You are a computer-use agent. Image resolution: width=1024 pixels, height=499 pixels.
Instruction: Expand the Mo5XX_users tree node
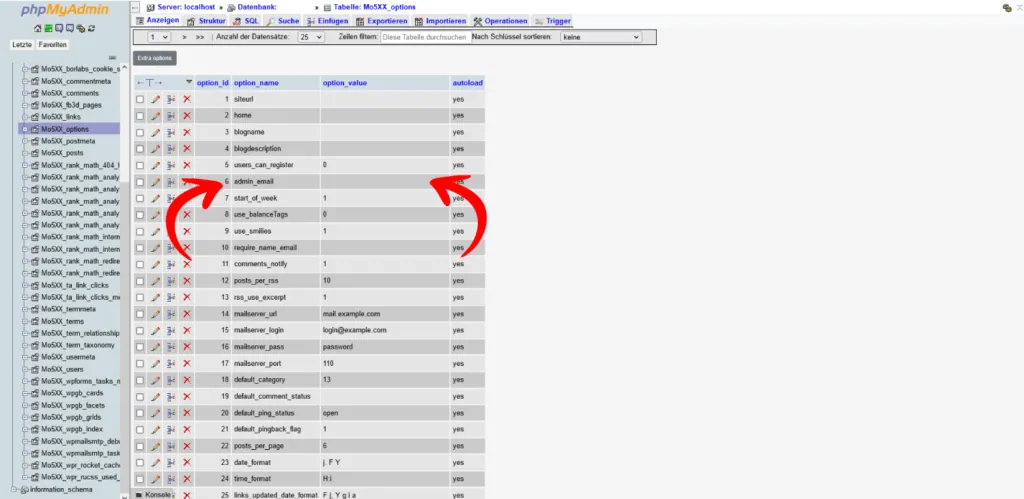[x=25, y=369]
